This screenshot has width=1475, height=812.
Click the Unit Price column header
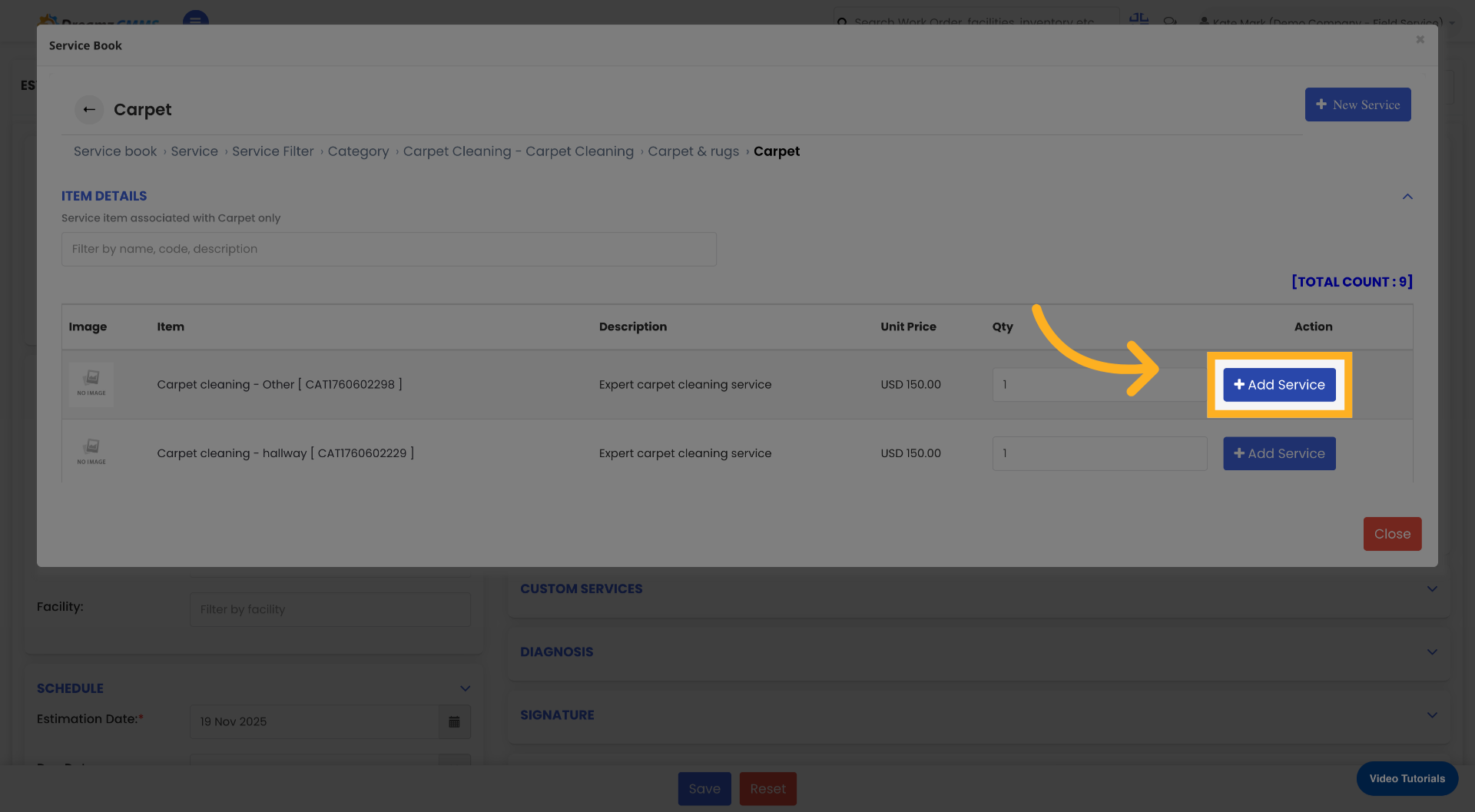coord(908,326)
